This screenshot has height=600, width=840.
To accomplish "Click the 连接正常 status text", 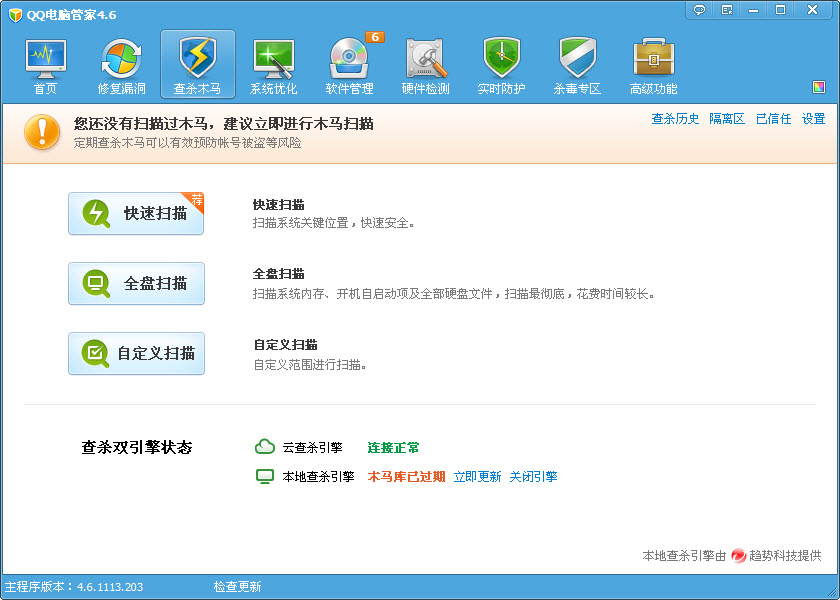I will (x=393, y=447).
